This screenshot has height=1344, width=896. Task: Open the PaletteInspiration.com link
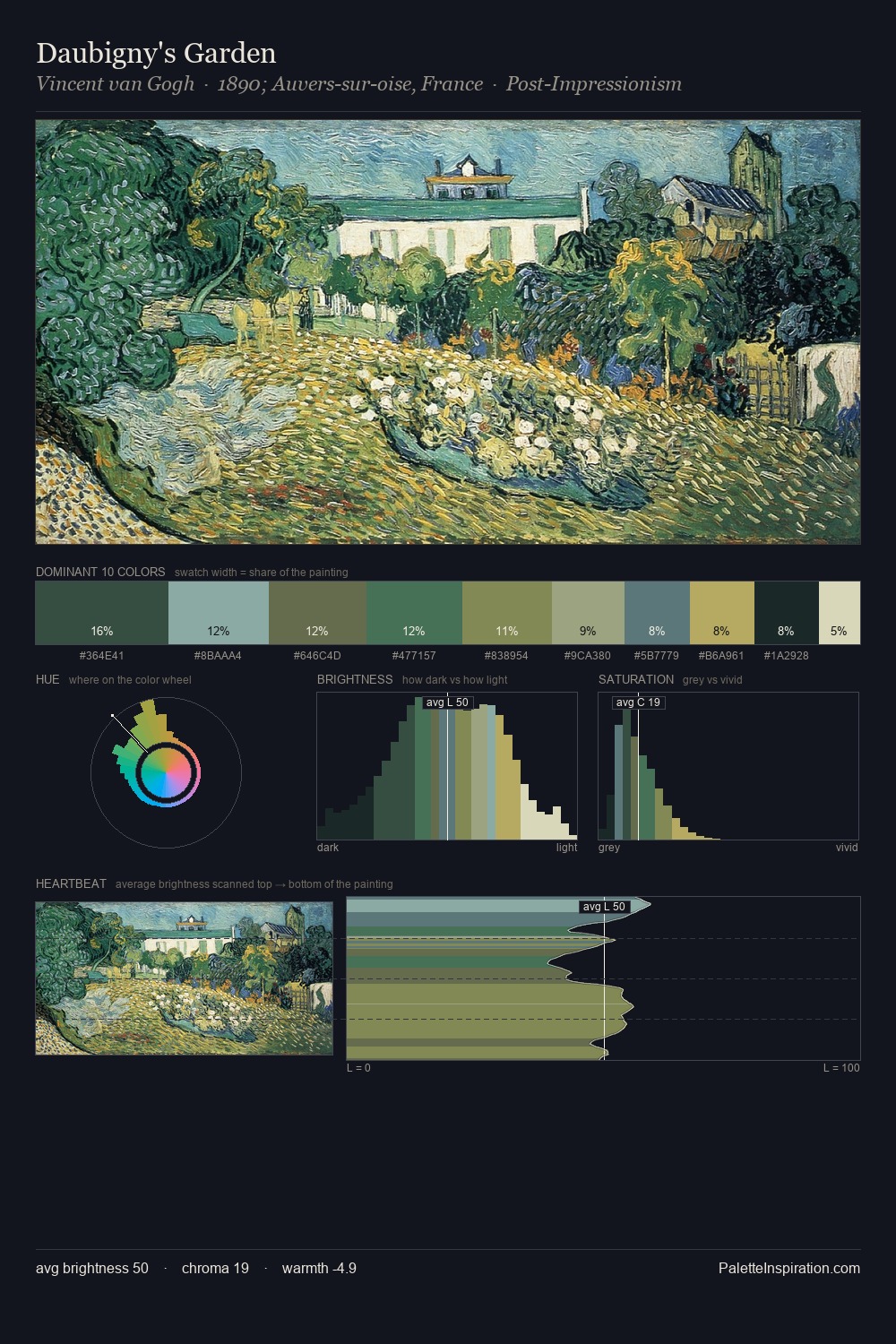(789, 1268)
